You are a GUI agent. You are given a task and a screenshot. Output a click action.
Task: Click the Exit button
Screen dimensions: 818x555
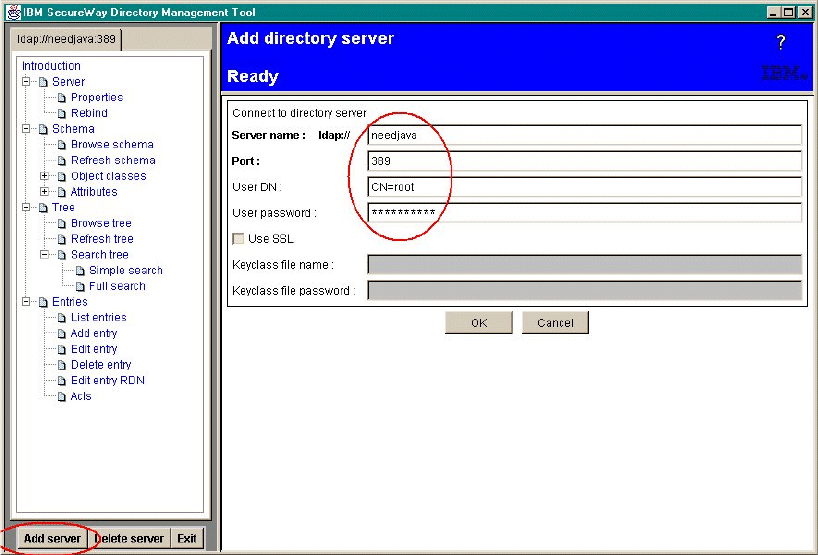(187, 538)
